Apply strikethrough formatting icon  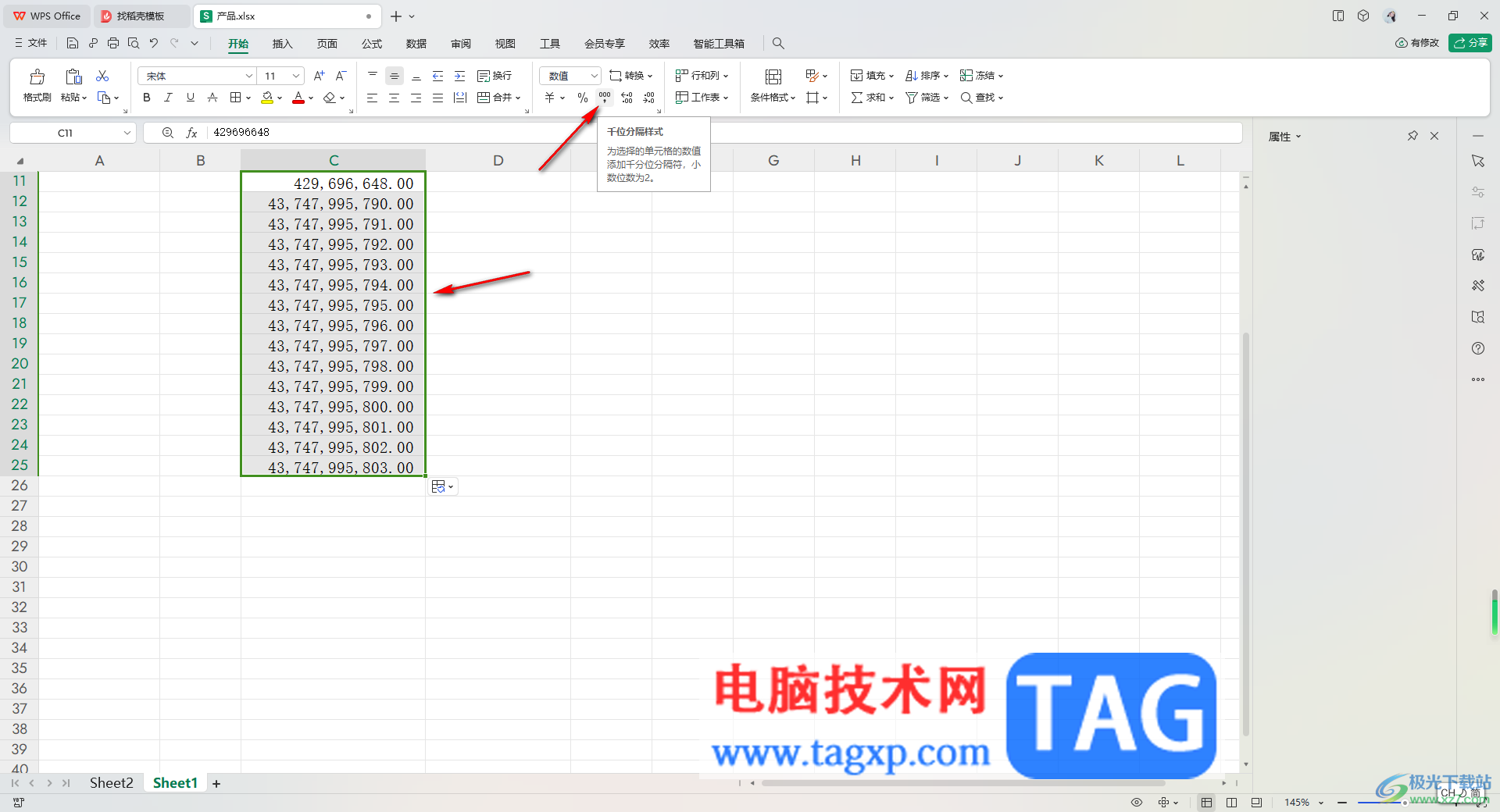[x=212, y=98]
